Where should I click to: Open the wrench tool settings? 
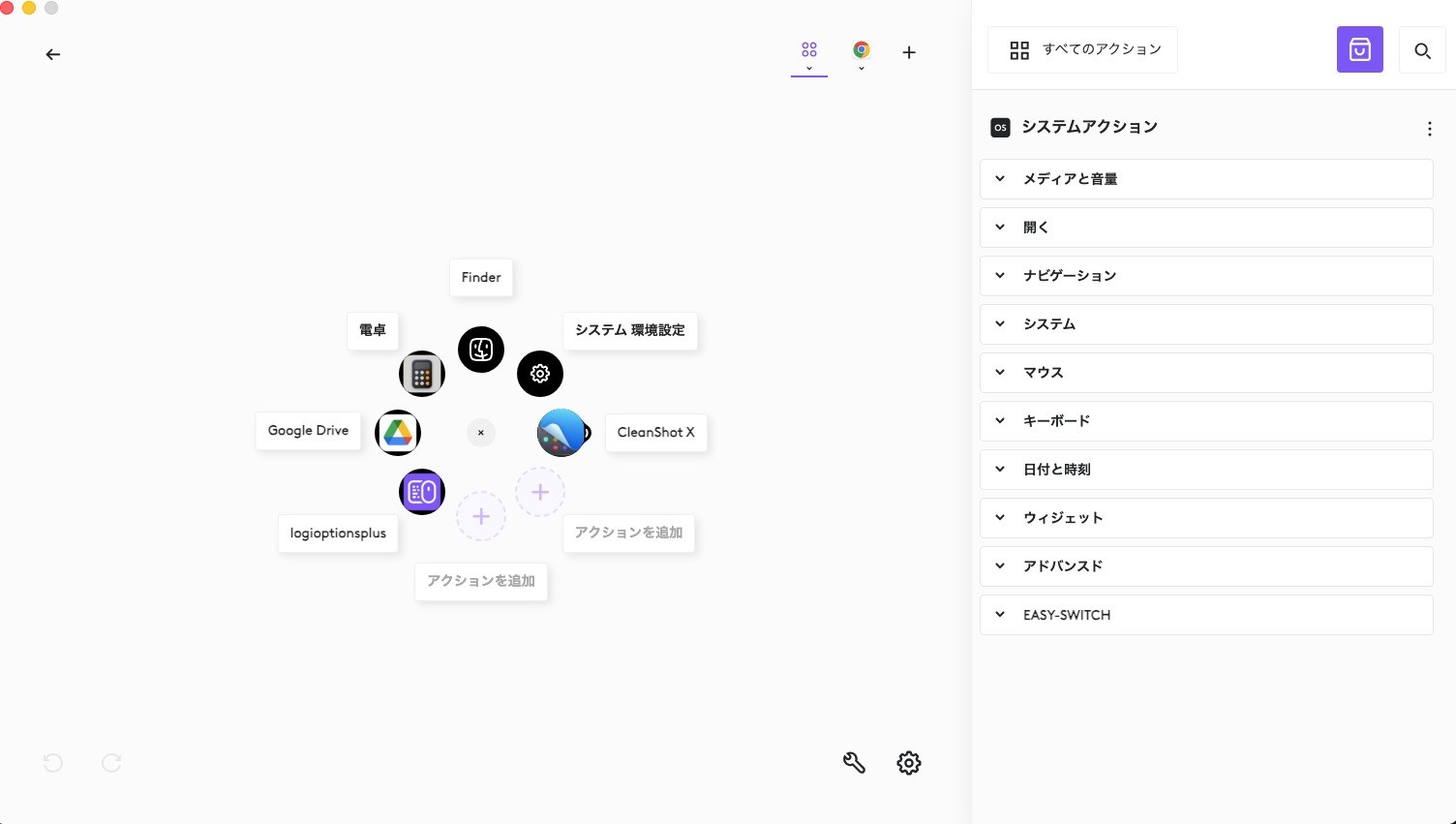click(854, 763)
